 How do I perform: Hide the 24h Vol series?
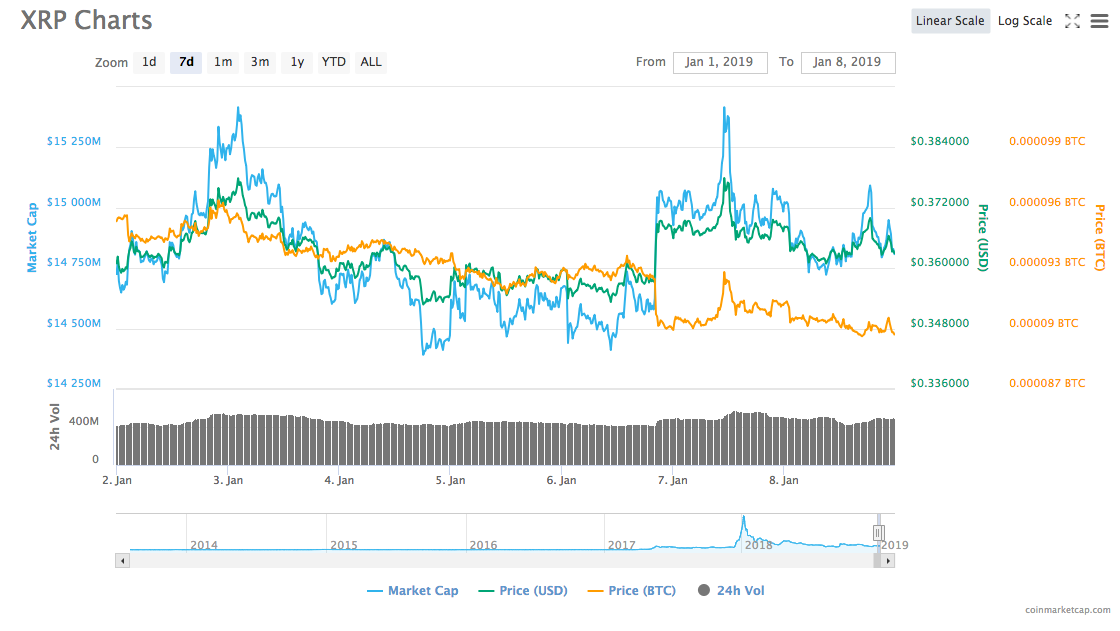739,590
